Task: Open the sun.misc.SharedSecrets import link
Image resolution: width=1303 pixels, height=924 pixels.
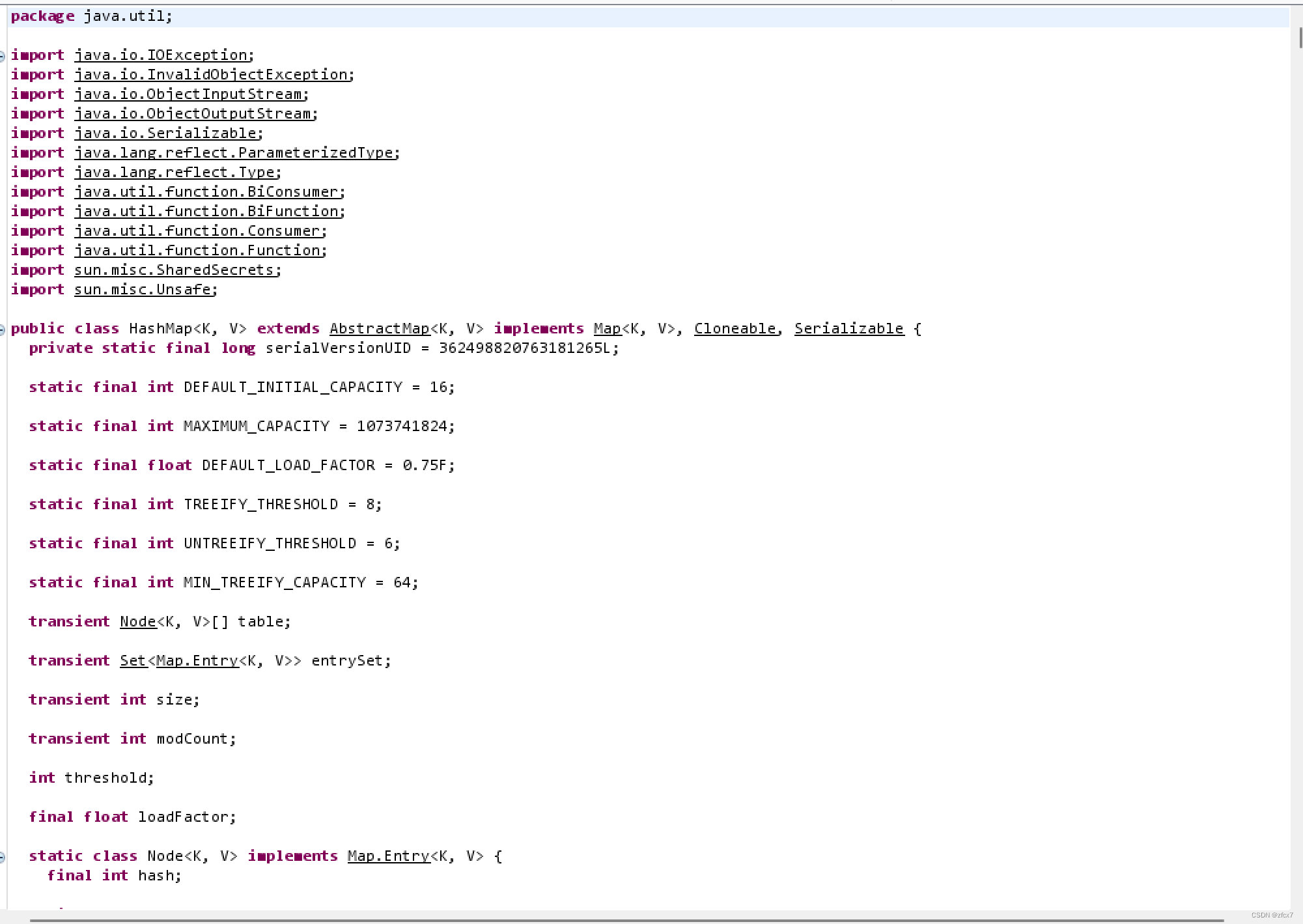Action: pyautogui.click(x=175, y=270)
